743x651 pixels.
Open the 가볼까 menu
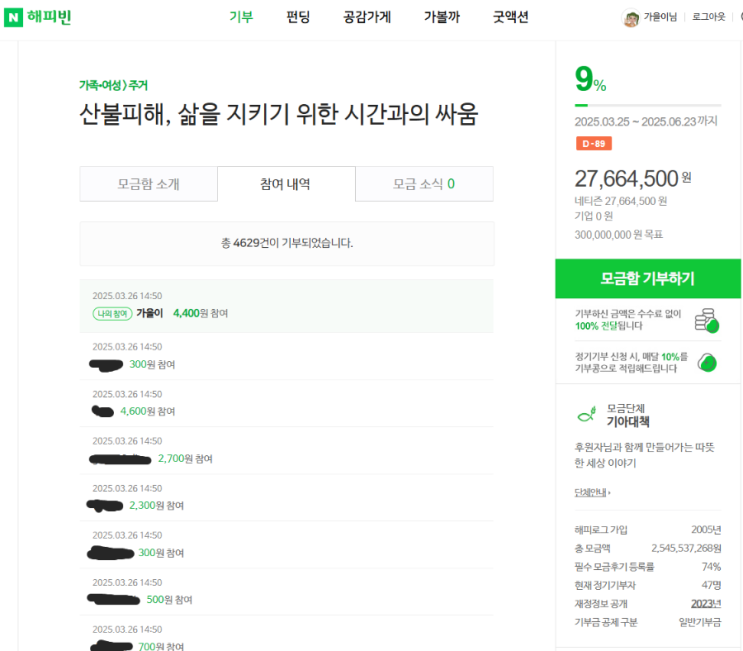tap(441, 17)
